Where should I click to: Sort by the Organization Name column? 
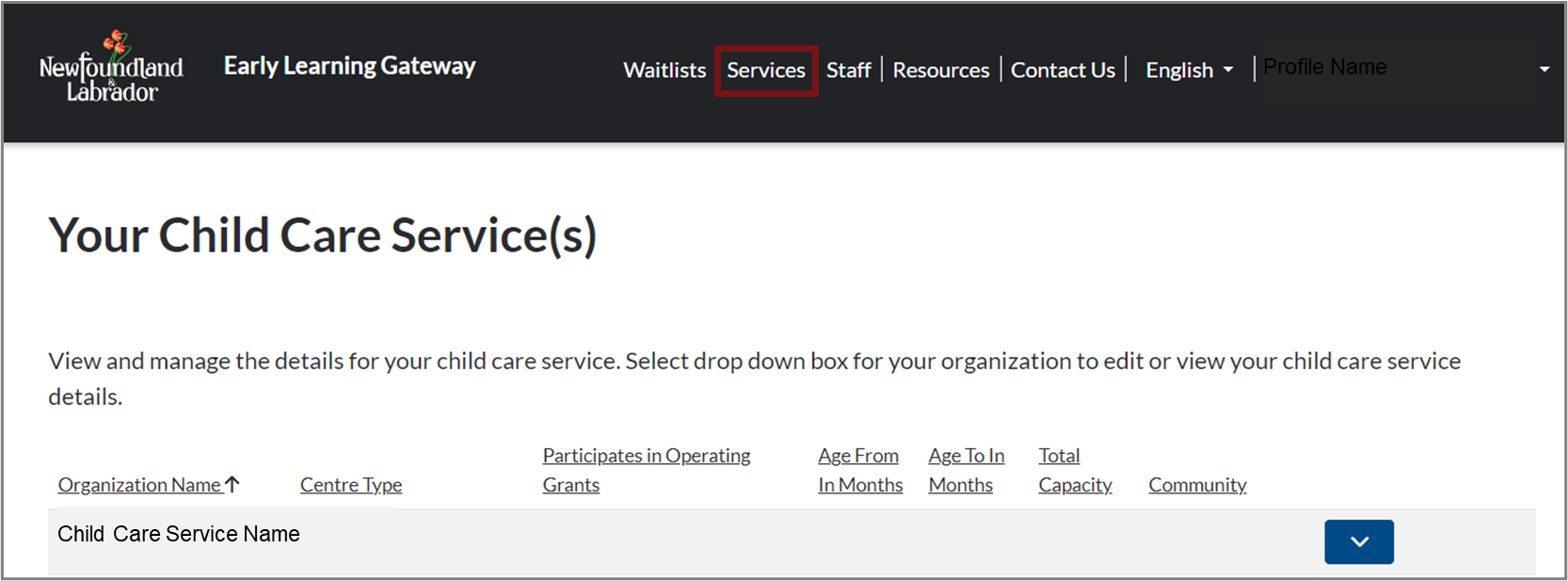139,485
